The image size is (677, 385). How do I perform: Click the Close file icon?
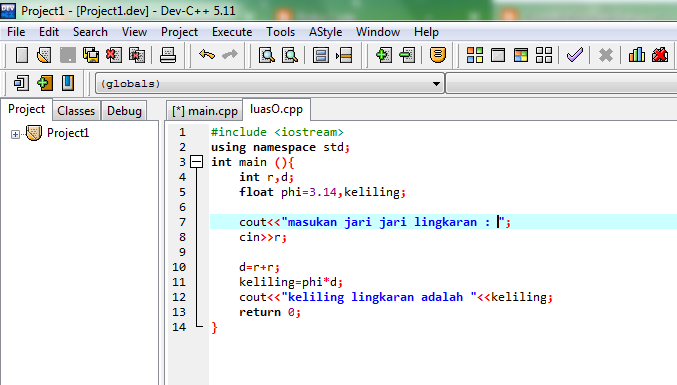pos(114,55)
